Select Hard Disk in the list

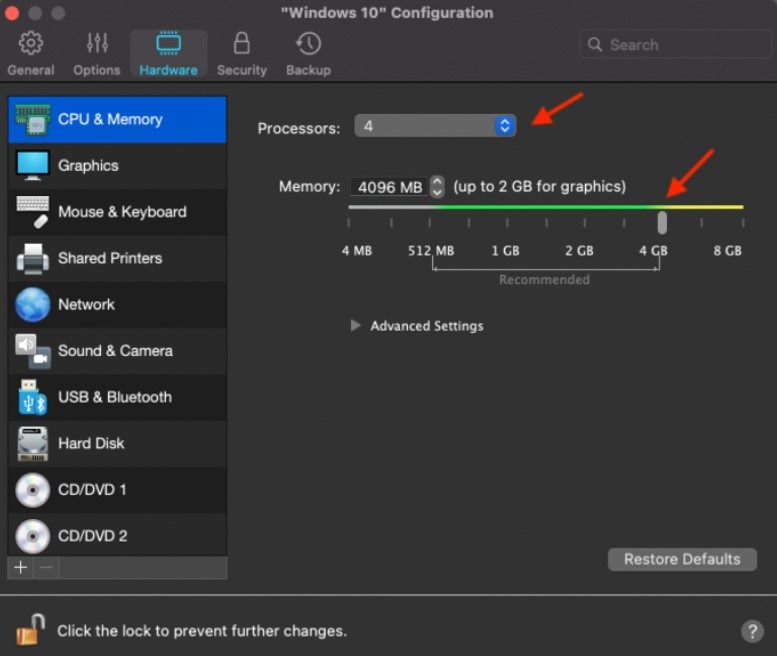[117, 443]
